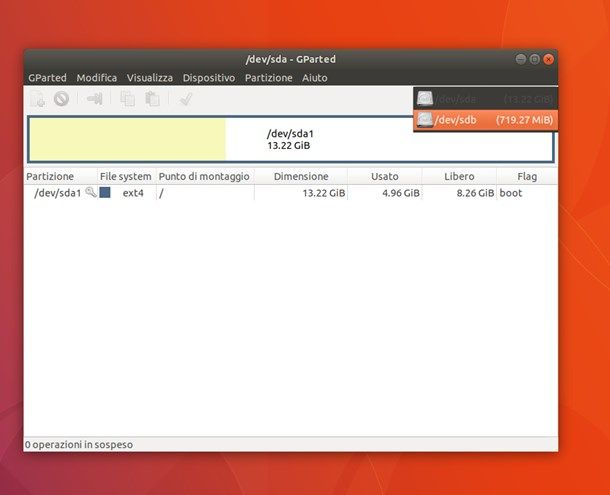
Task: Click the Delete partition toolbar icon
Action: [x=61, y=99]
